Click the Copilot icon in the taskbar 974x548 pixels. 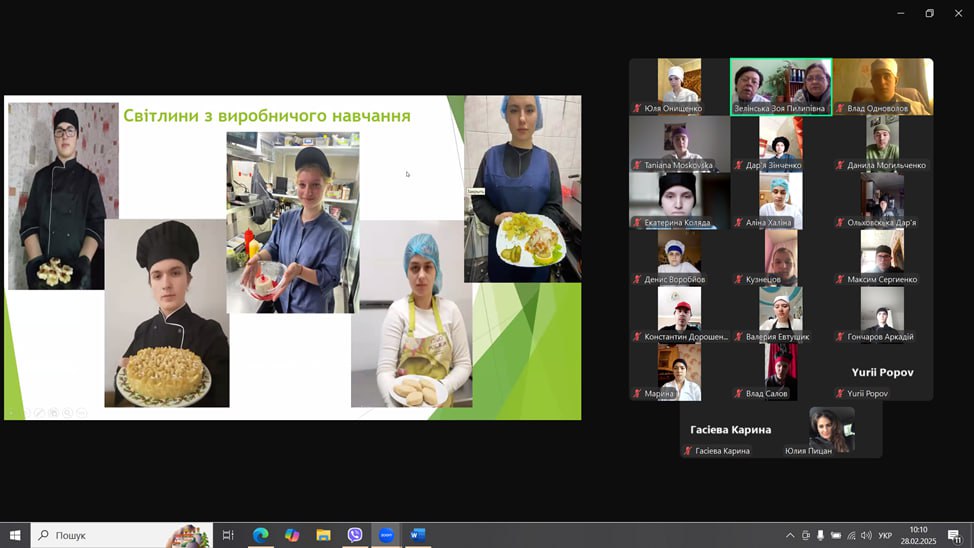tap(292, 535)
